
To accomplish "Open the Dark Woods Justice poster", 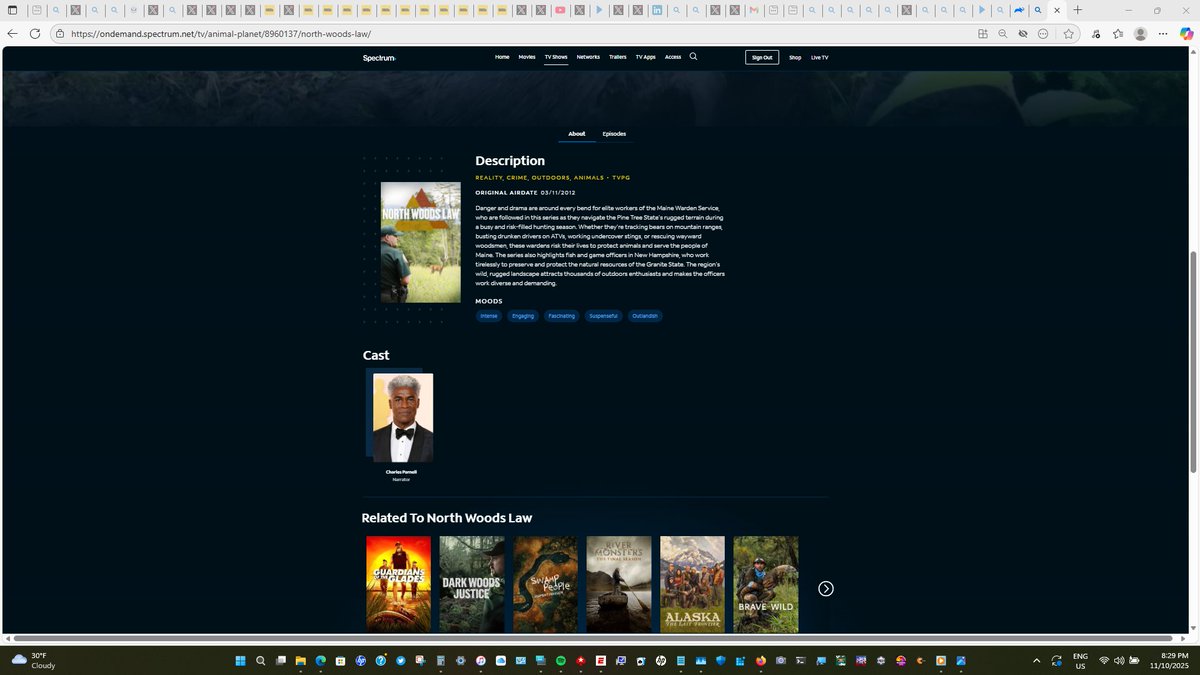I will [472, 584].
